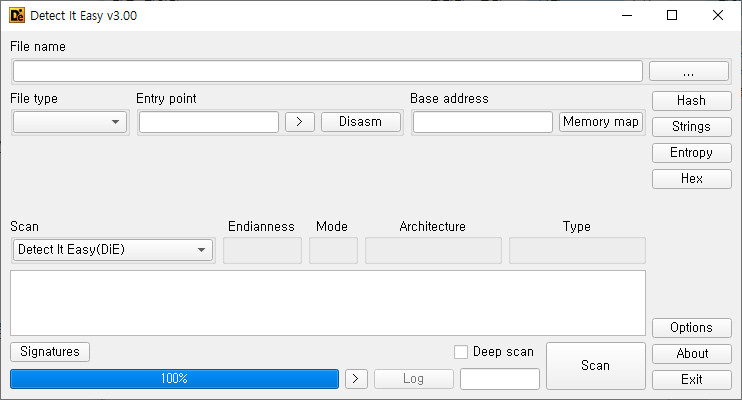The height and width of the screenshot is (400, 742).
Task: Open file browse button with three dots
Action: (x=689, y=71)
